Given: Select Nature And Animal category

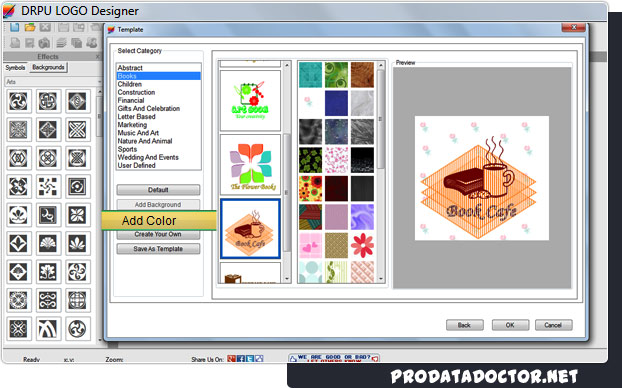Looking at the screenshot, I should (158, 141).
